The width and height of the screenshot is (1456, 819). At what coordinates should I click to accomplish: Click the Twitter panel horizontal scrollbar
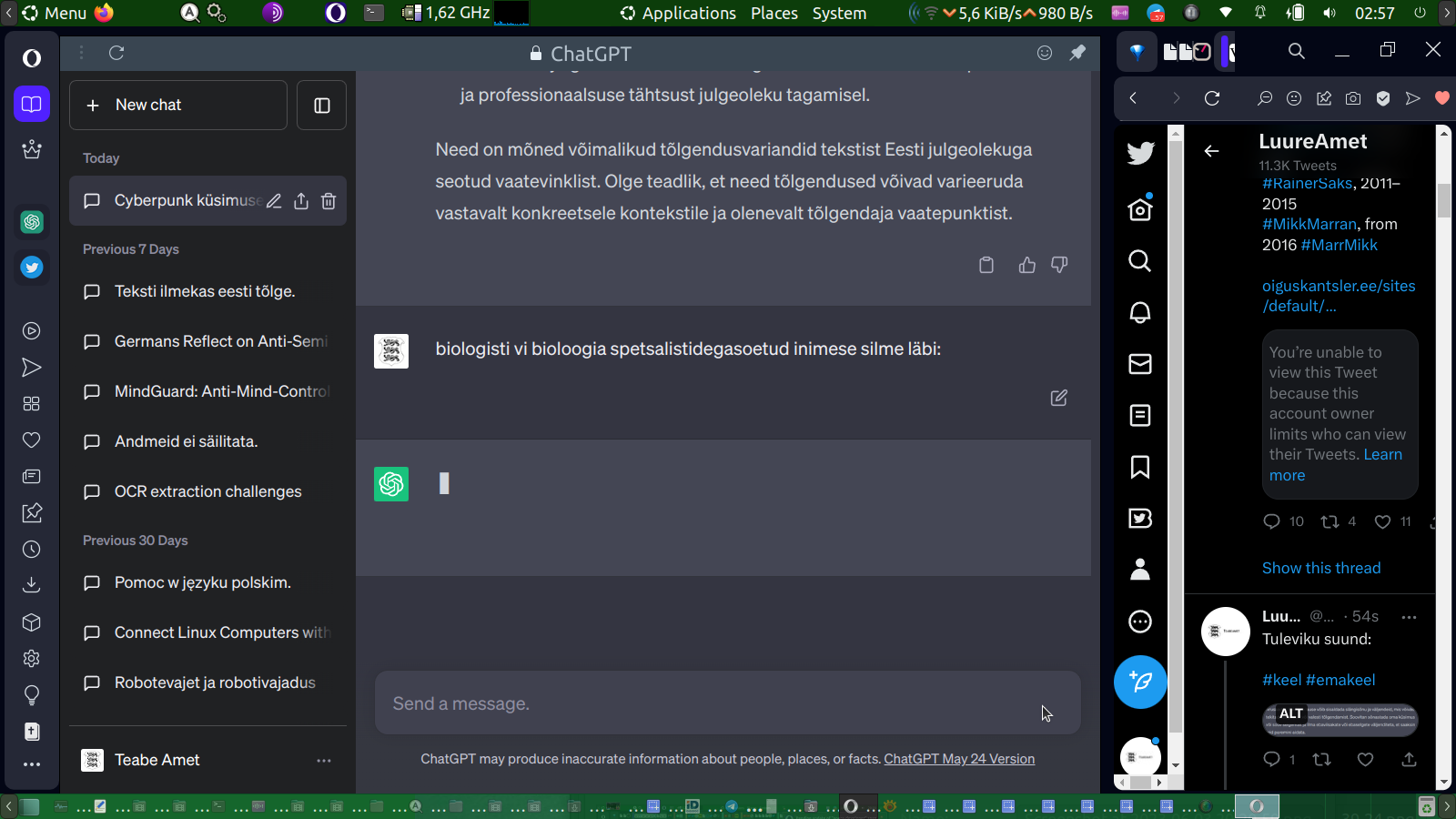1140,783
